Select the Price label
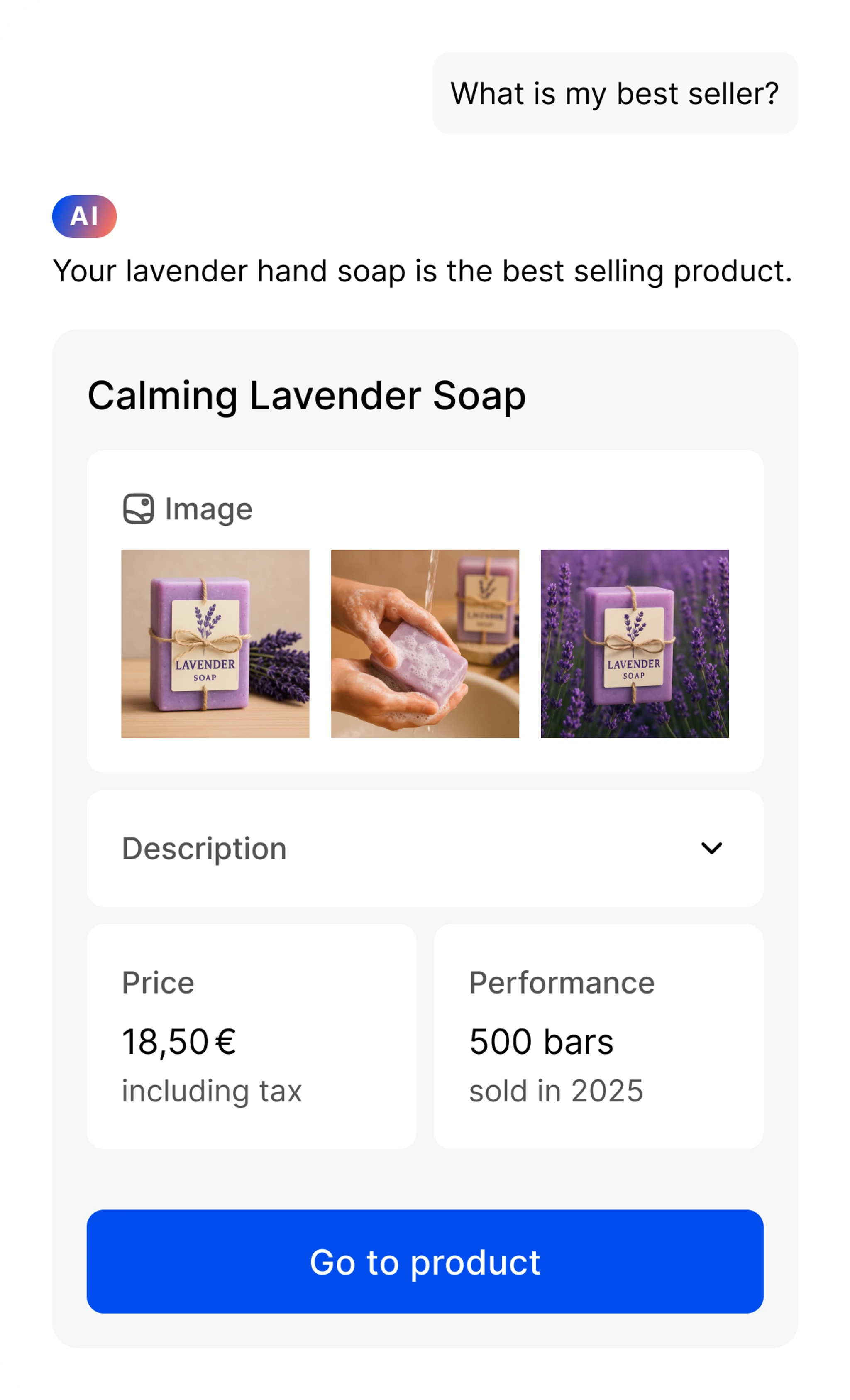This screenshot has width=850, height=1400. 158,982
